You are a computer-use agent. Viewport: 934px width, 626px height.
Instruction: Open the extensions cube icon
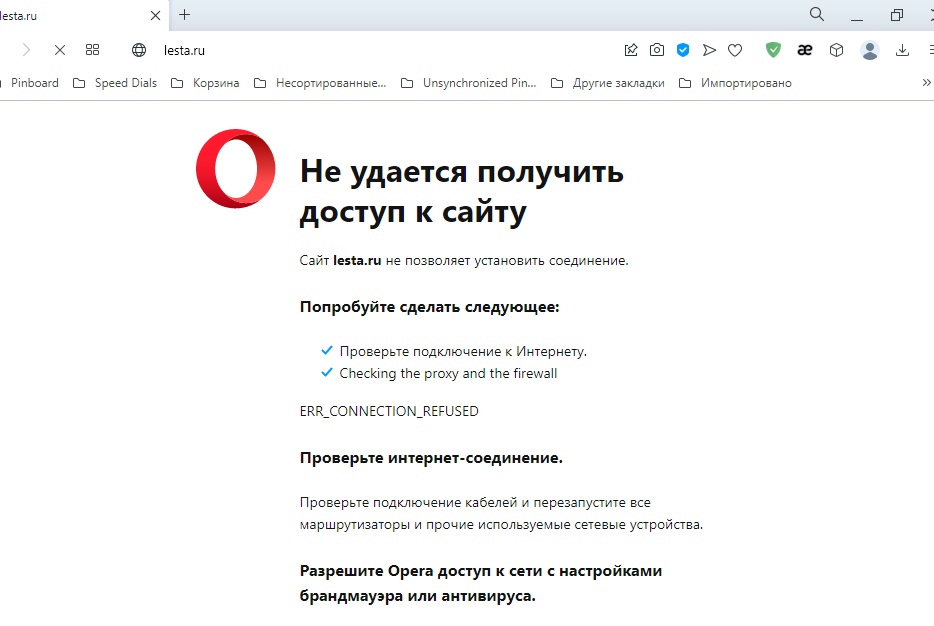[836, 50]
